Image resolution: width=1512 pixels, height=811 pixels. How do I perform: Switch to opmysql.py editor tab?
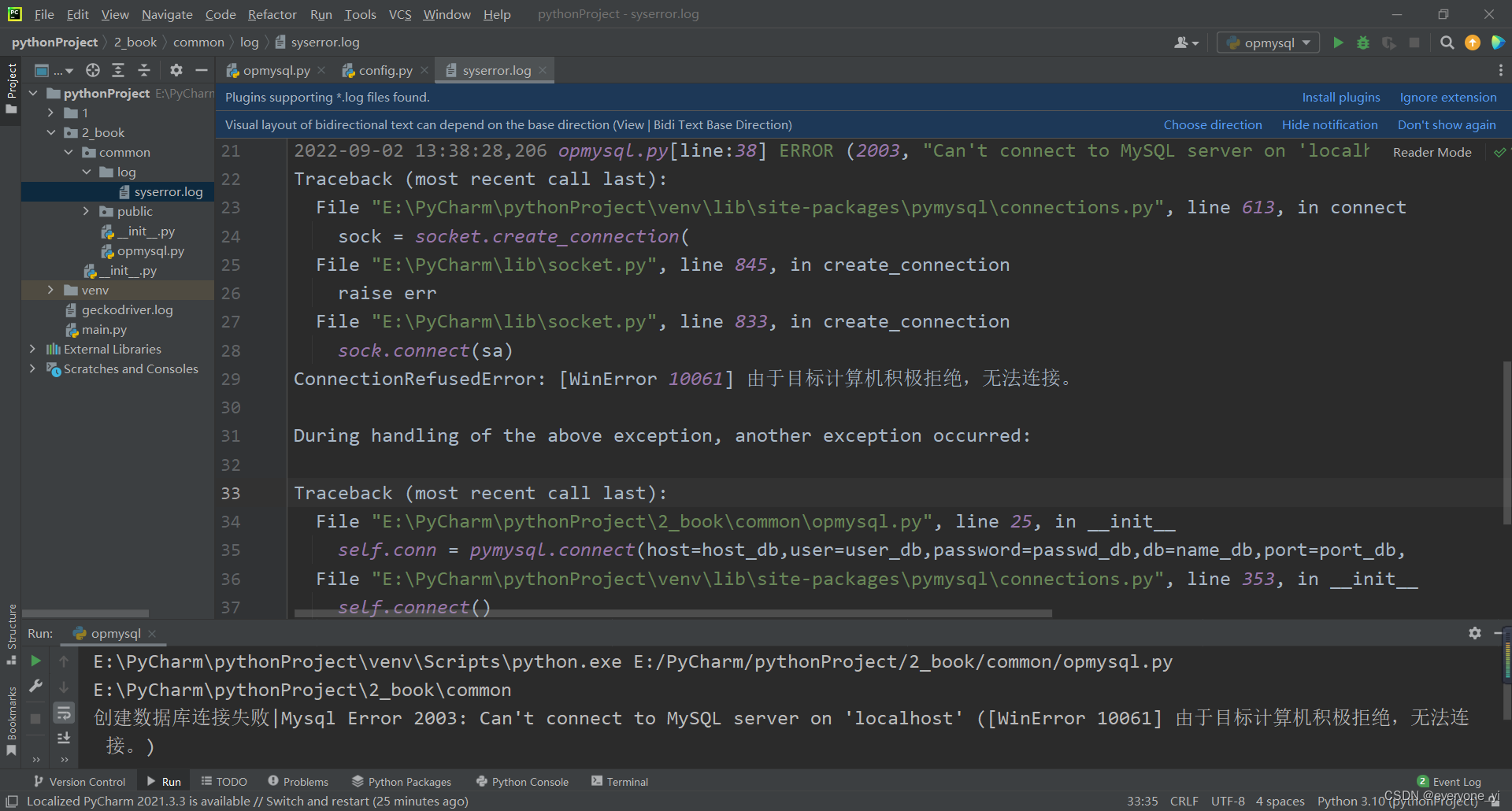tap(276, 70)
